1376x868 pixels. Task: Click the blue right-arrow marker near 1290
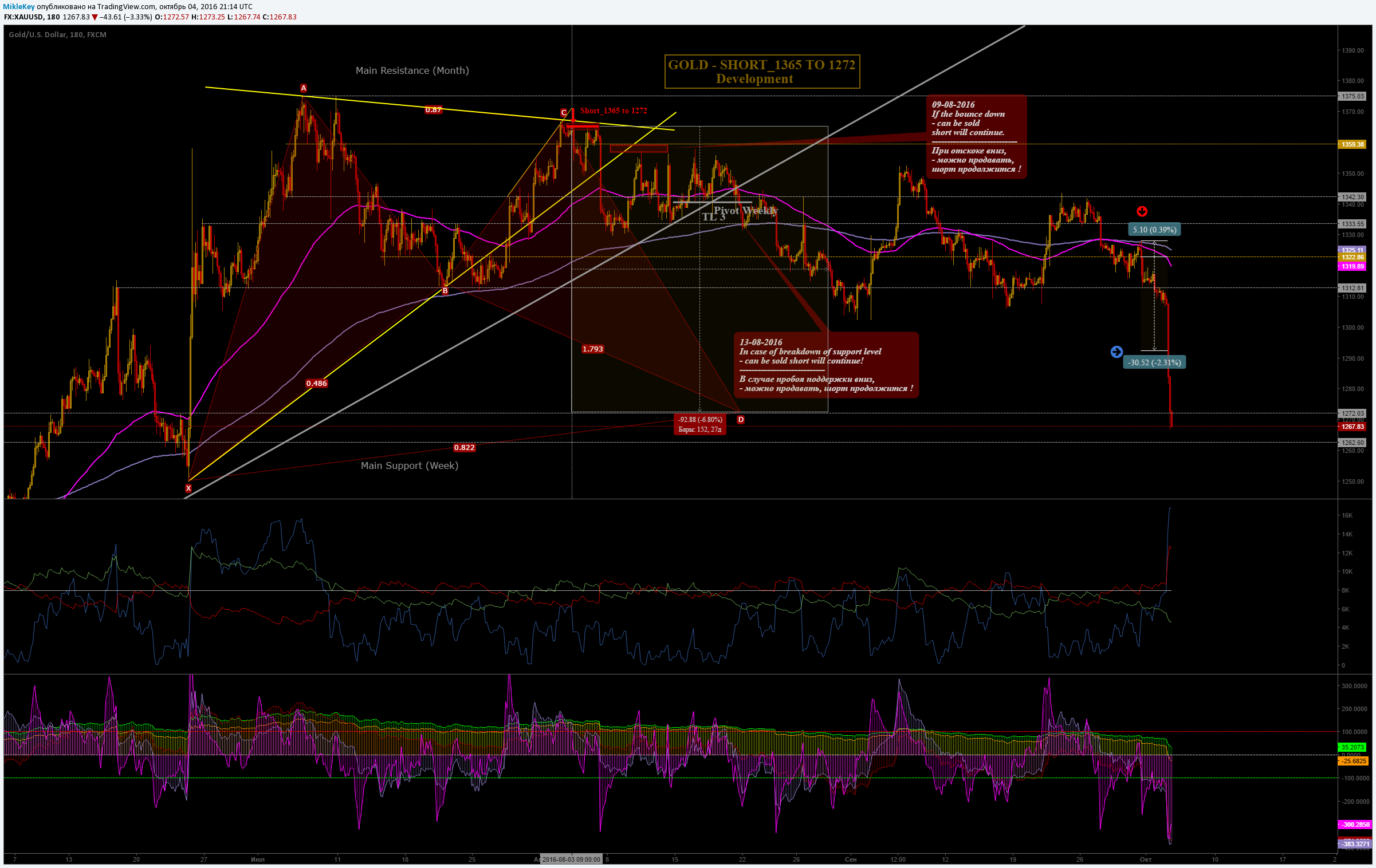click(1116, 352)
